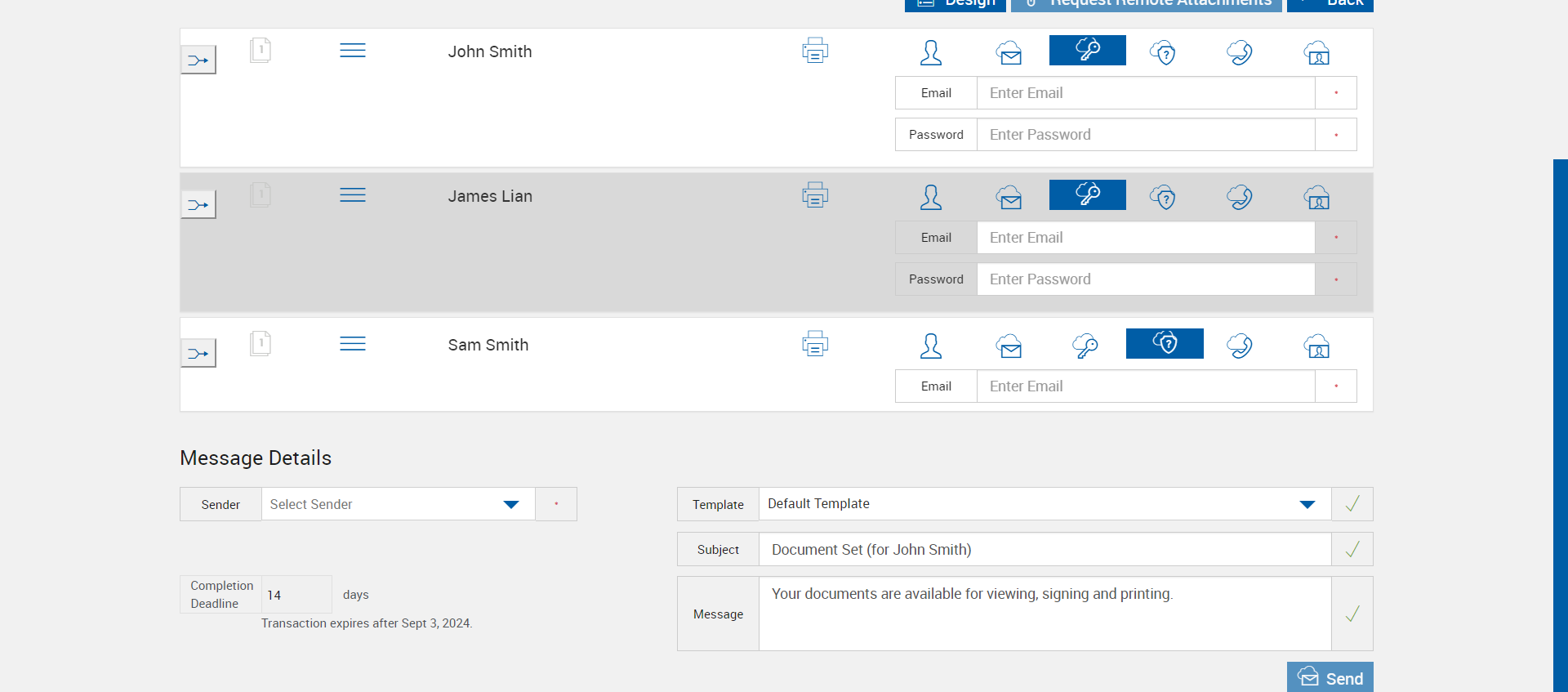This screenshot has width=1568, height=692.
Task: Click the 'Transaction expires after Sept 3, 2024.' text
Action: coord(367,623)
